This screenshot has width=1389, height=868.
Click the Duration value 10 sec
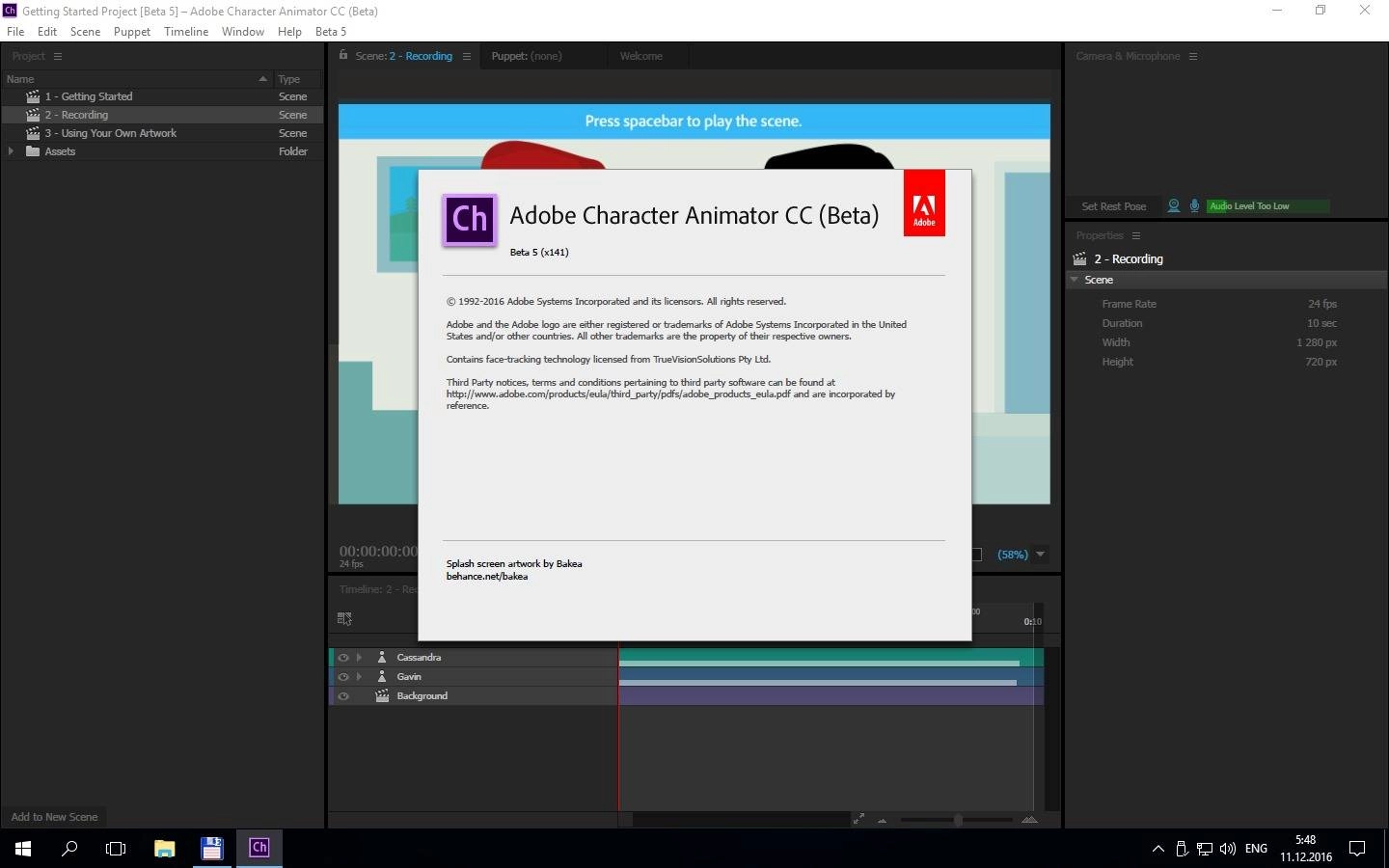click(x=1321, y=323)
